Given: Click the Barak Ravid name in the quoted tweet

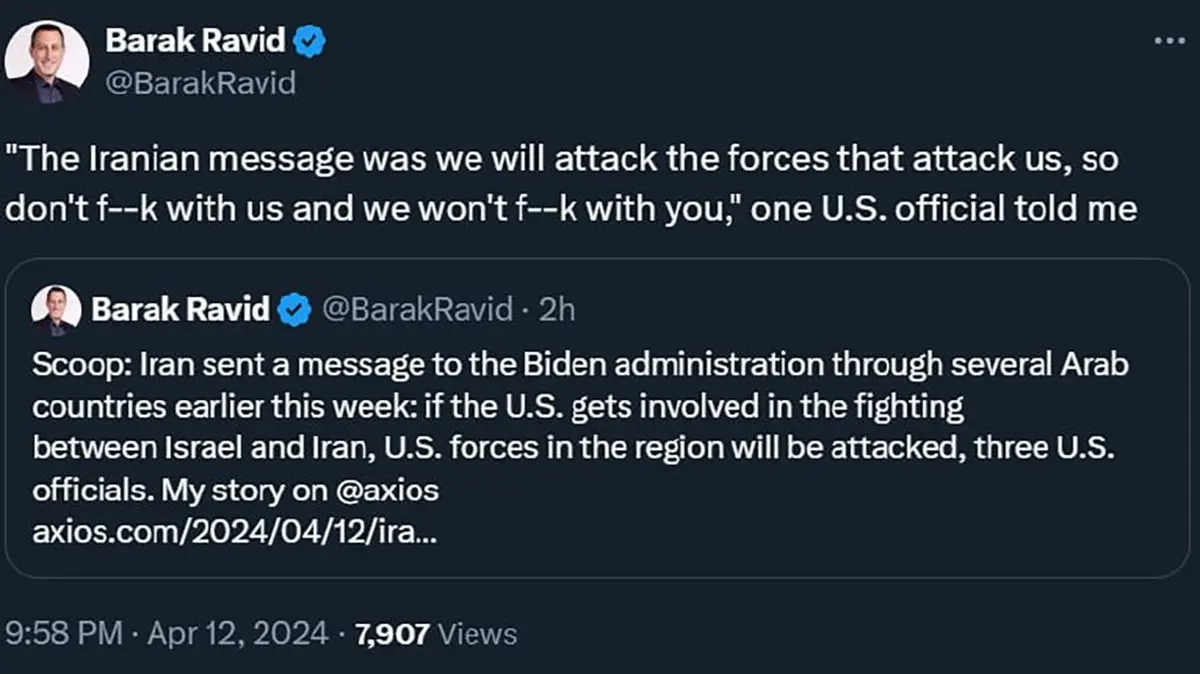Looking at the screenshot, I should pyautogui.click(x=180, y=310).
